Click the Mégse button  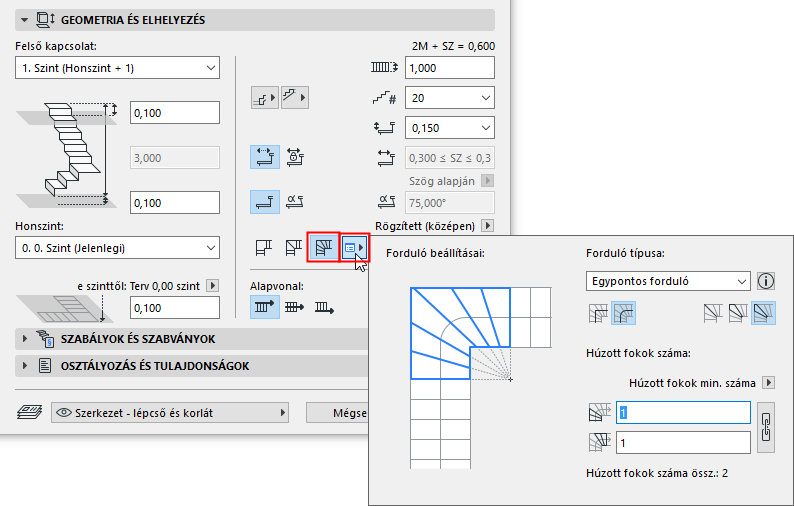(338, 412)
